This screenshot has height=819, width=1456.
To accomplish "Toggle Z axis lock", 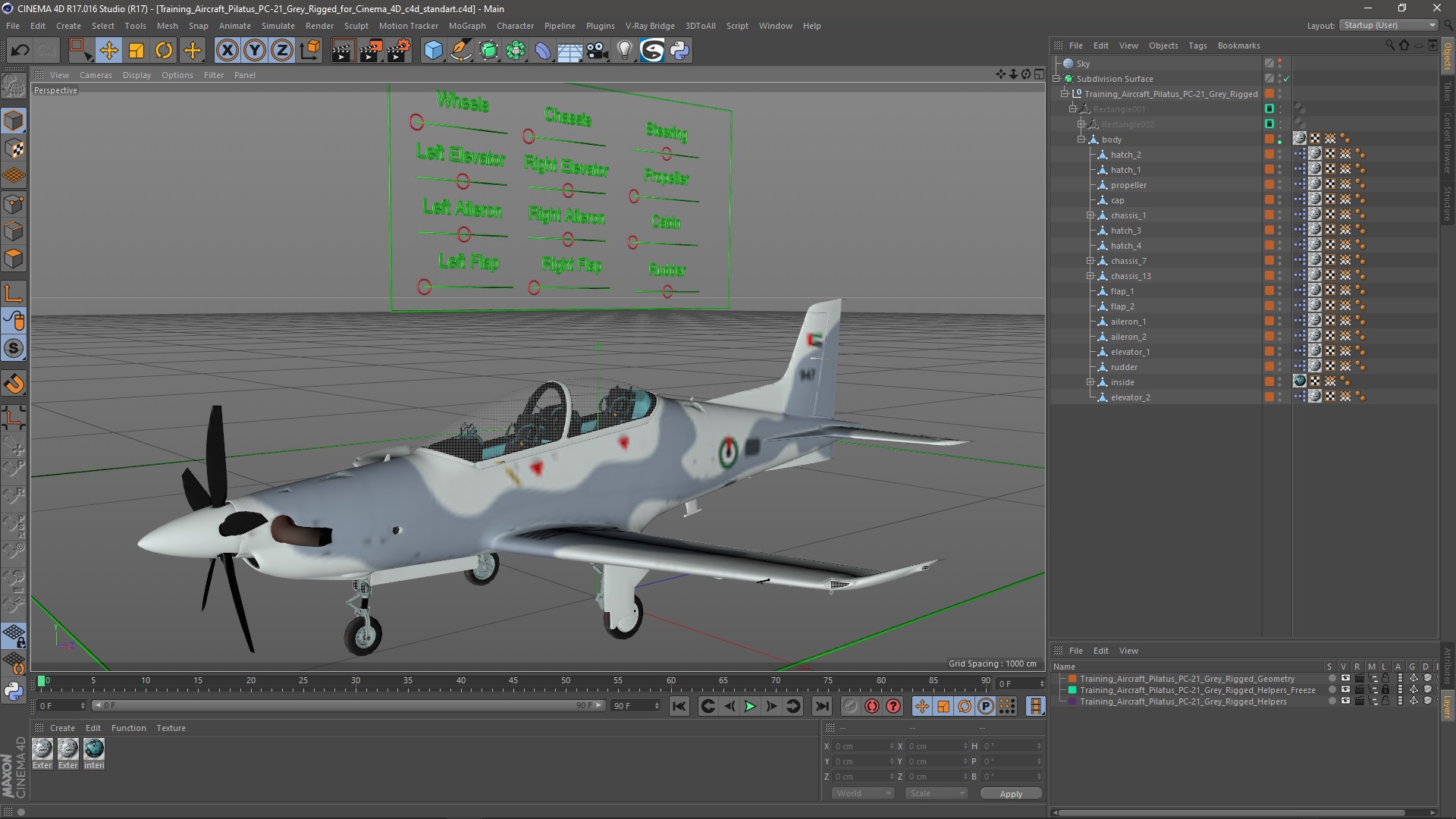I will point(282,51).
